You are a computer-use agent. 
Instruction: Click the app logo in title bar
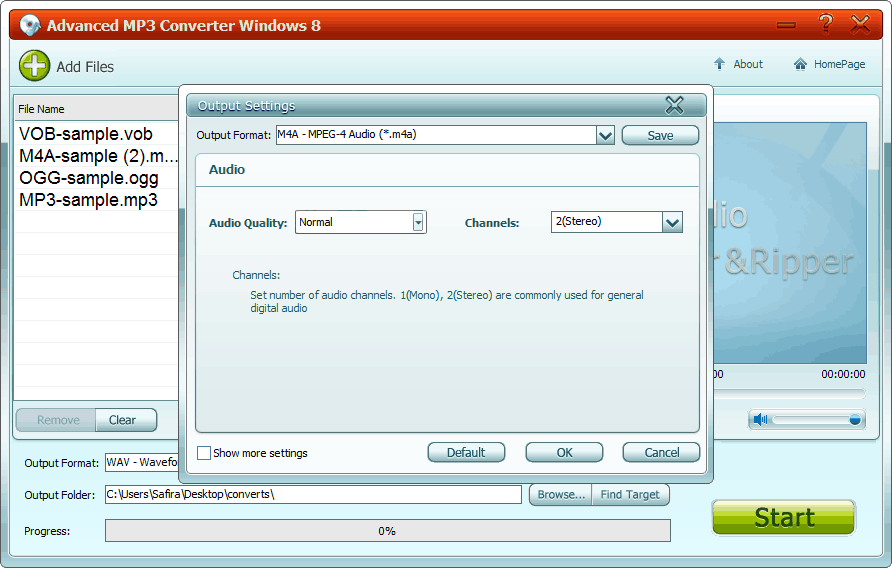30,25
